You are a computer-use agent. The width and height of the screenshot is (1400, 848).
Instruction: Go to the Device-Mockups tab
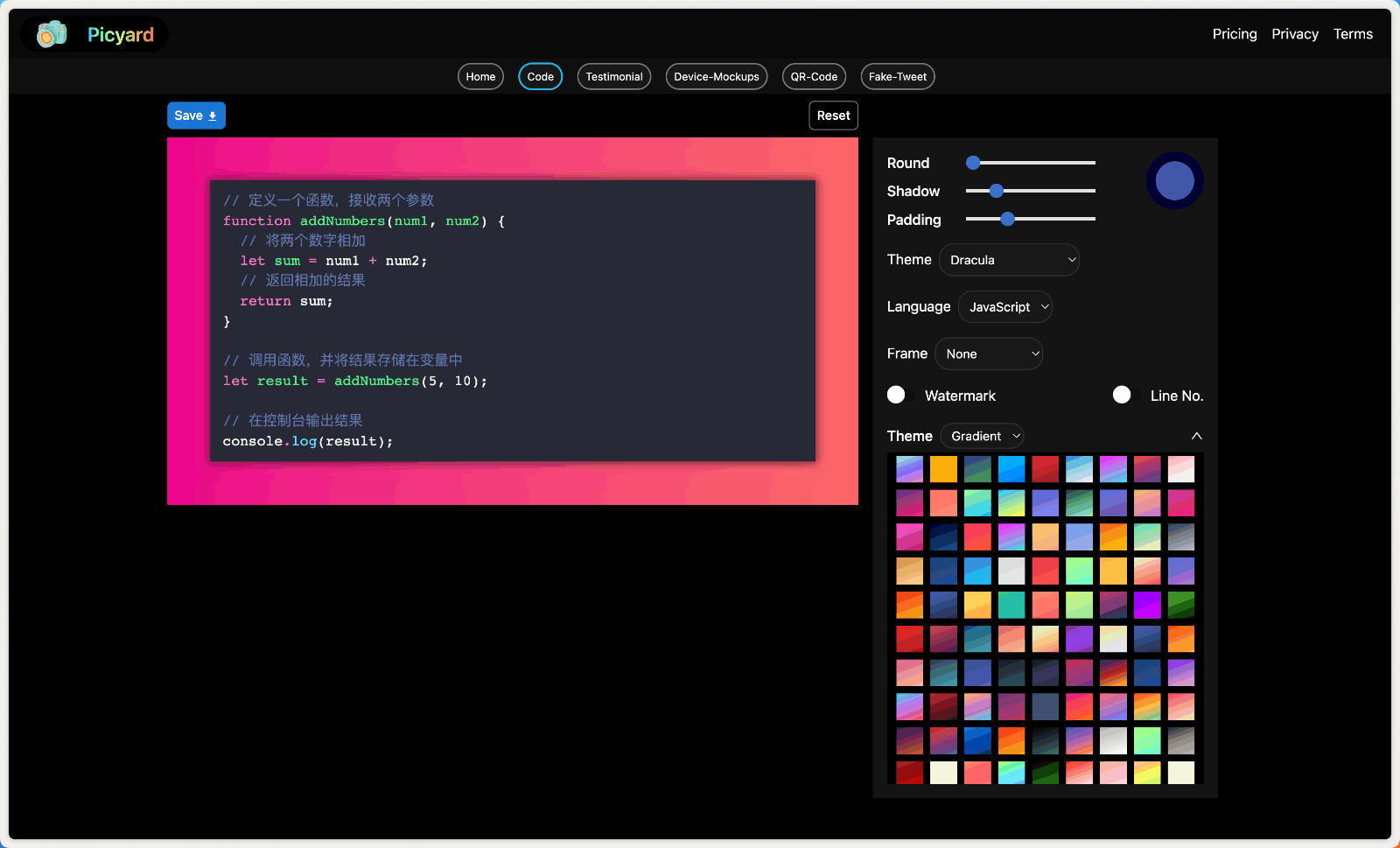[x=716, y=77]
